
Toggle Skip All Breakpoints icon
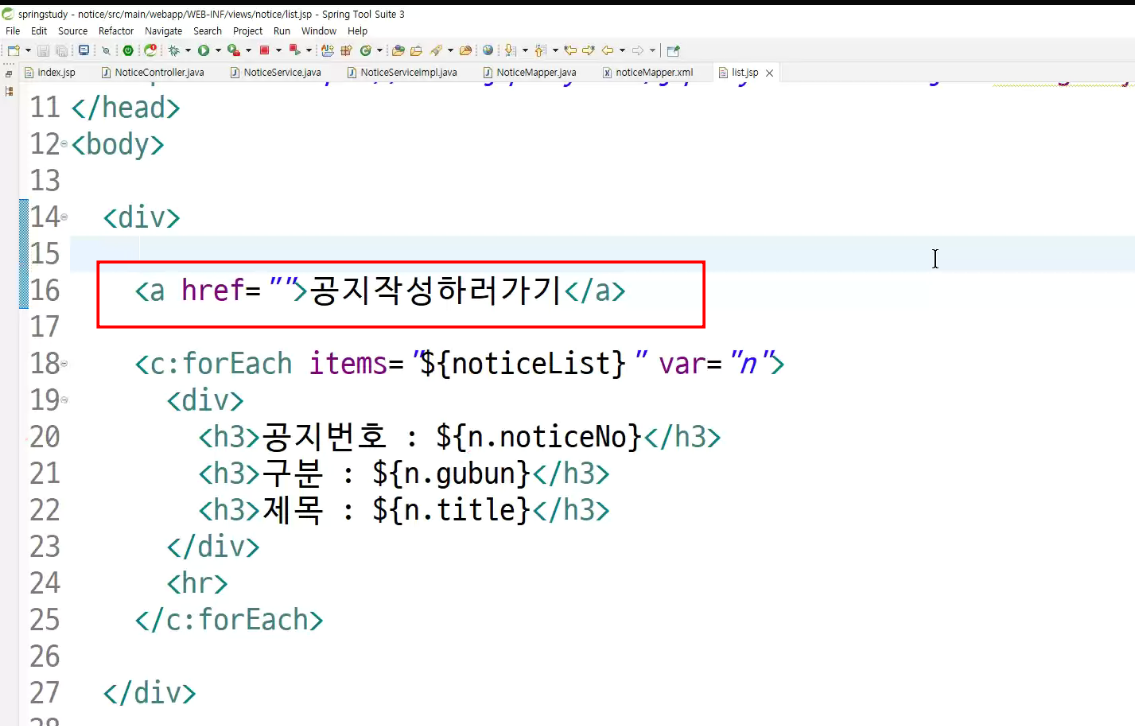click(x=106, y=51)
